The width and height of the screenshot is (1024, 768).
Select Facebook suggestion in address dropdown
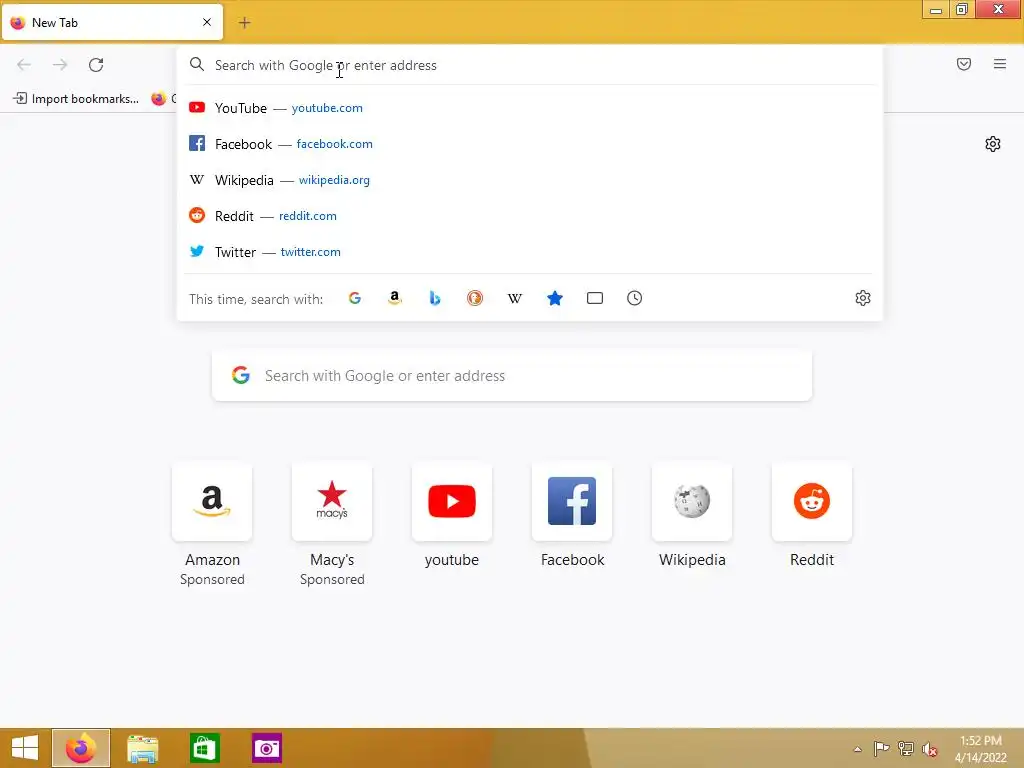[x=530, y=144]
